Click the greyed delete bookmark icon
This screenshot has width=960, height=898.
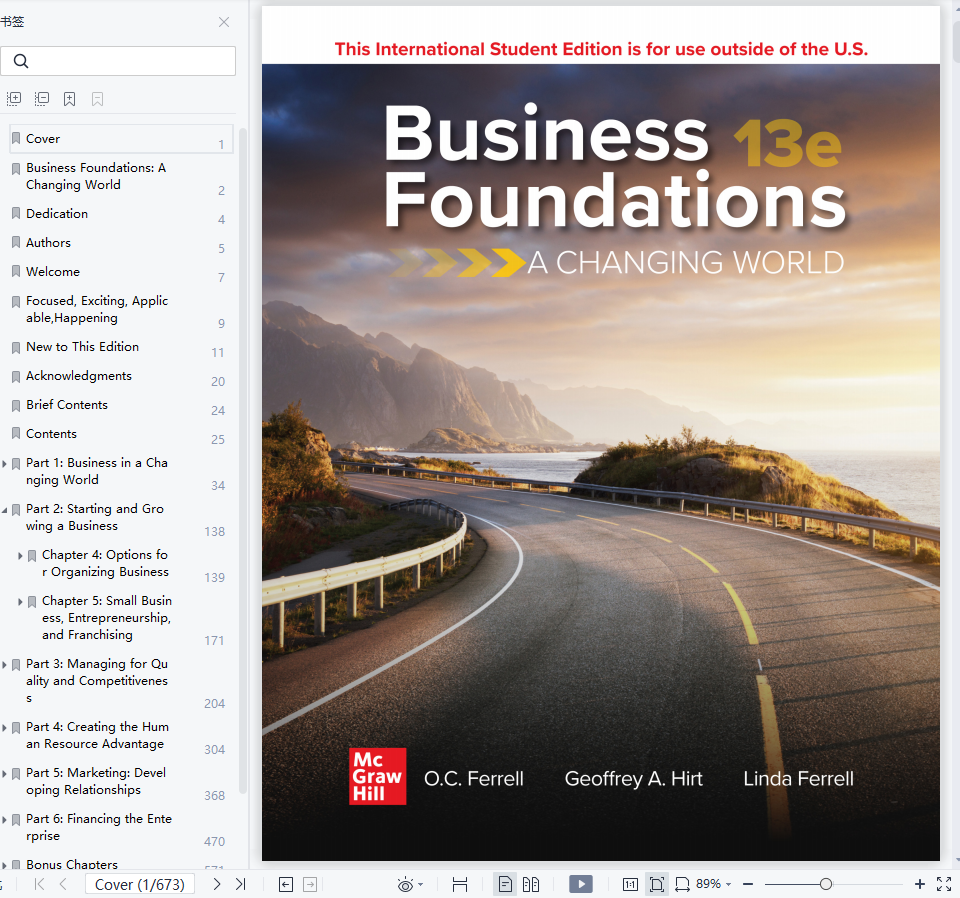pyautogui.click(x=97, y=99)
